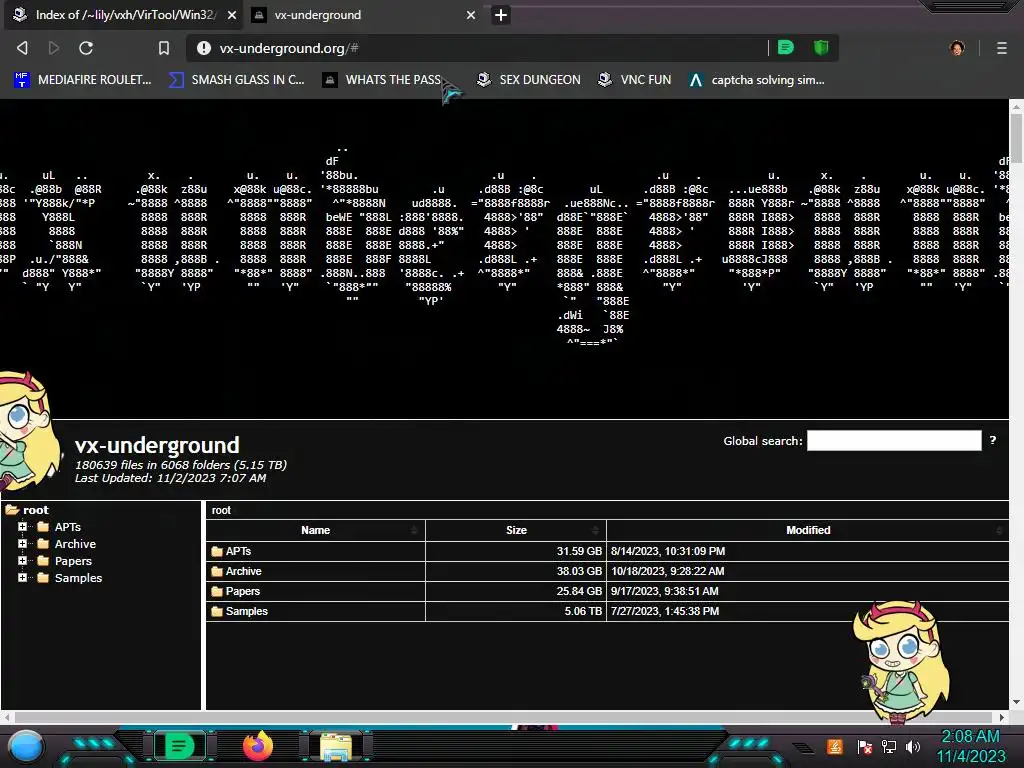Focus the Global search input box
The width and height of the screenshot is (1024, 768).
pyautogui.click(x=894, y=440)
